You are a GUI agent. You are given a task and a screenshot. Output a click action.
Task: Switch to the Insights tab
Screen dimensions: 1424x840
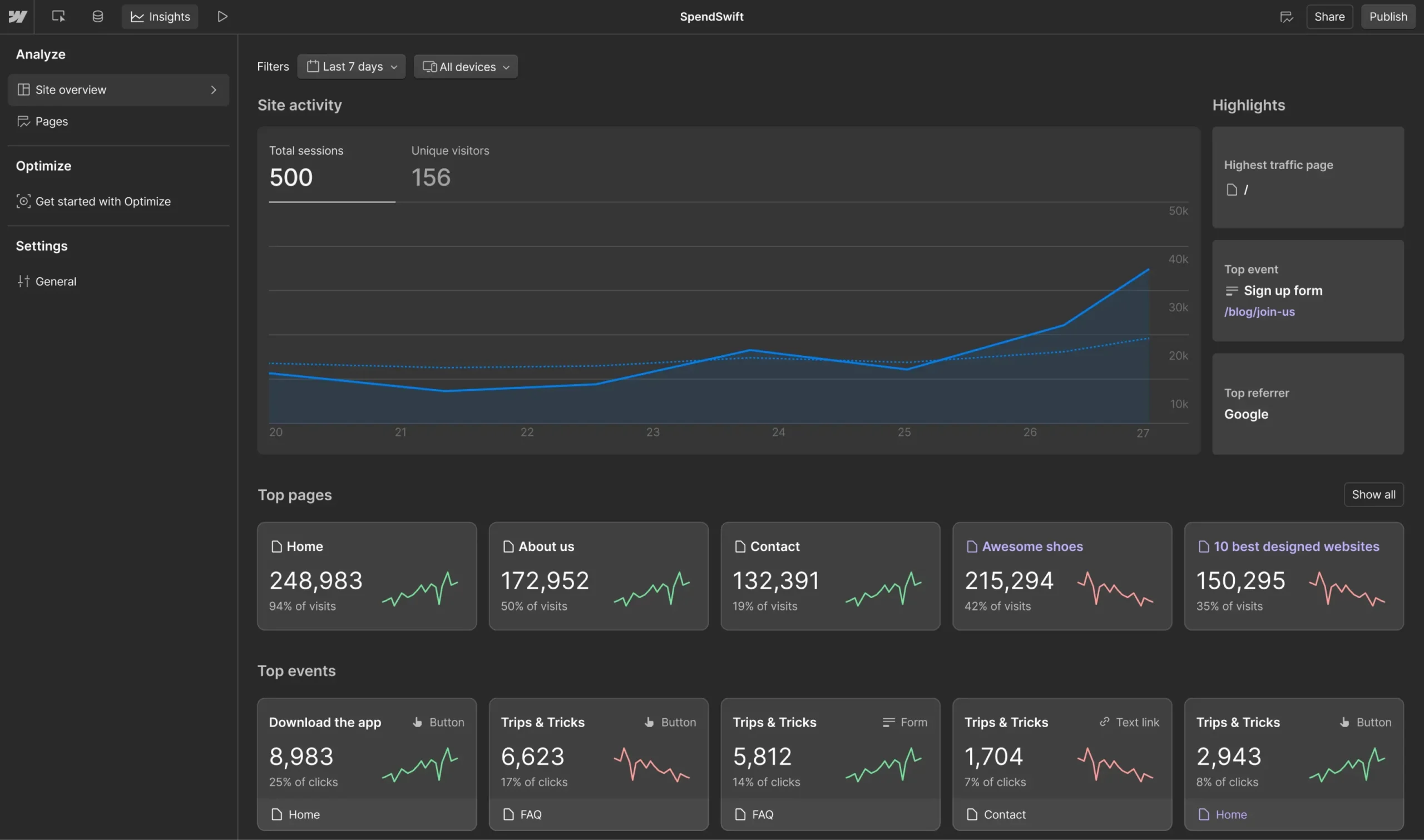[160, 17]
